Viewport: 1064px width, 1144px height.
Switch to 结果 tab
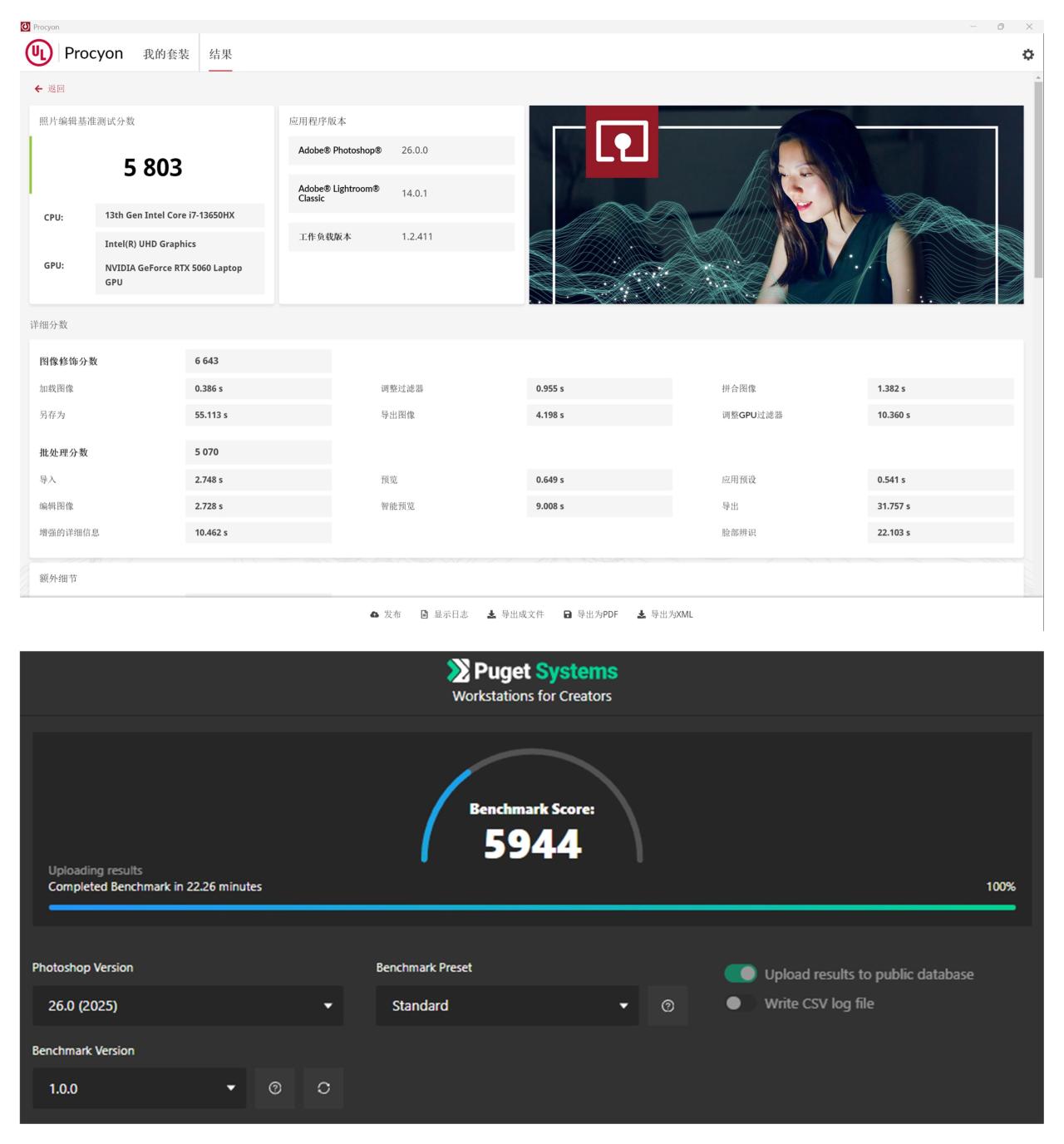point(220,54)
